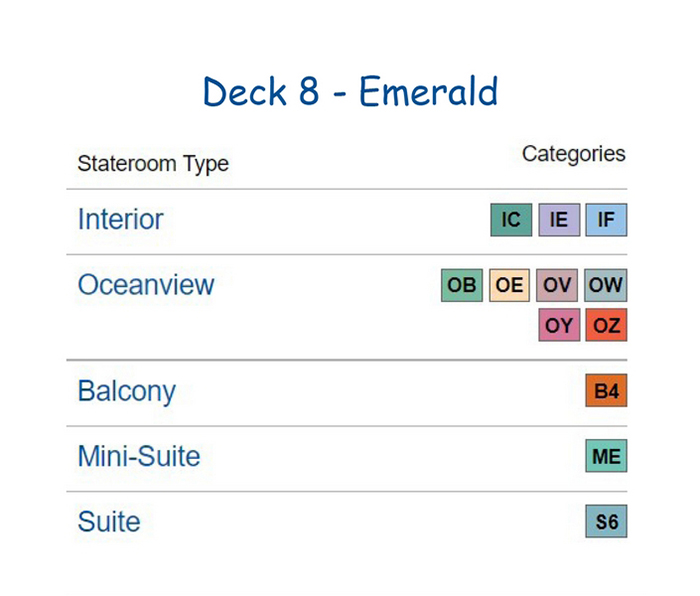Image resolution: width=700 pixels, height=596 pixels.
Task: Choose the red OZ category badge
Action: [x=606, y=325]
